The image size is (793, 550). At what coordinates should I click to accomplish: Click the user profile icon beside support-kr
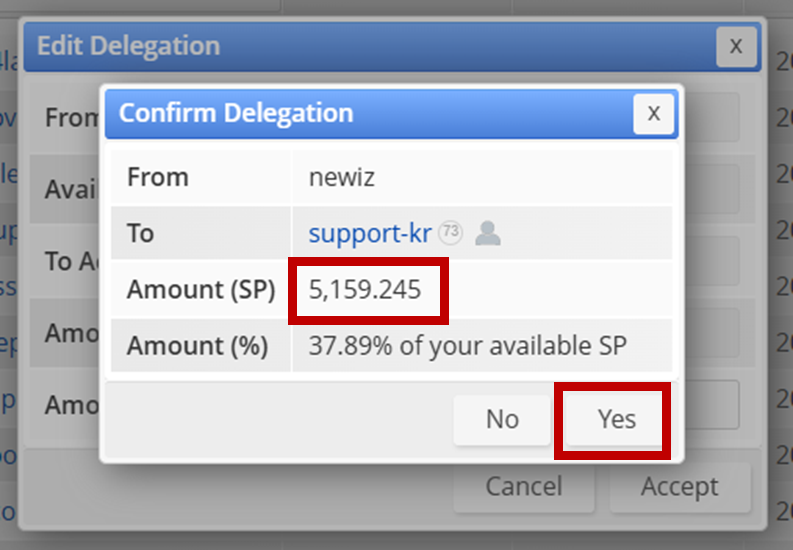[487, 233]
